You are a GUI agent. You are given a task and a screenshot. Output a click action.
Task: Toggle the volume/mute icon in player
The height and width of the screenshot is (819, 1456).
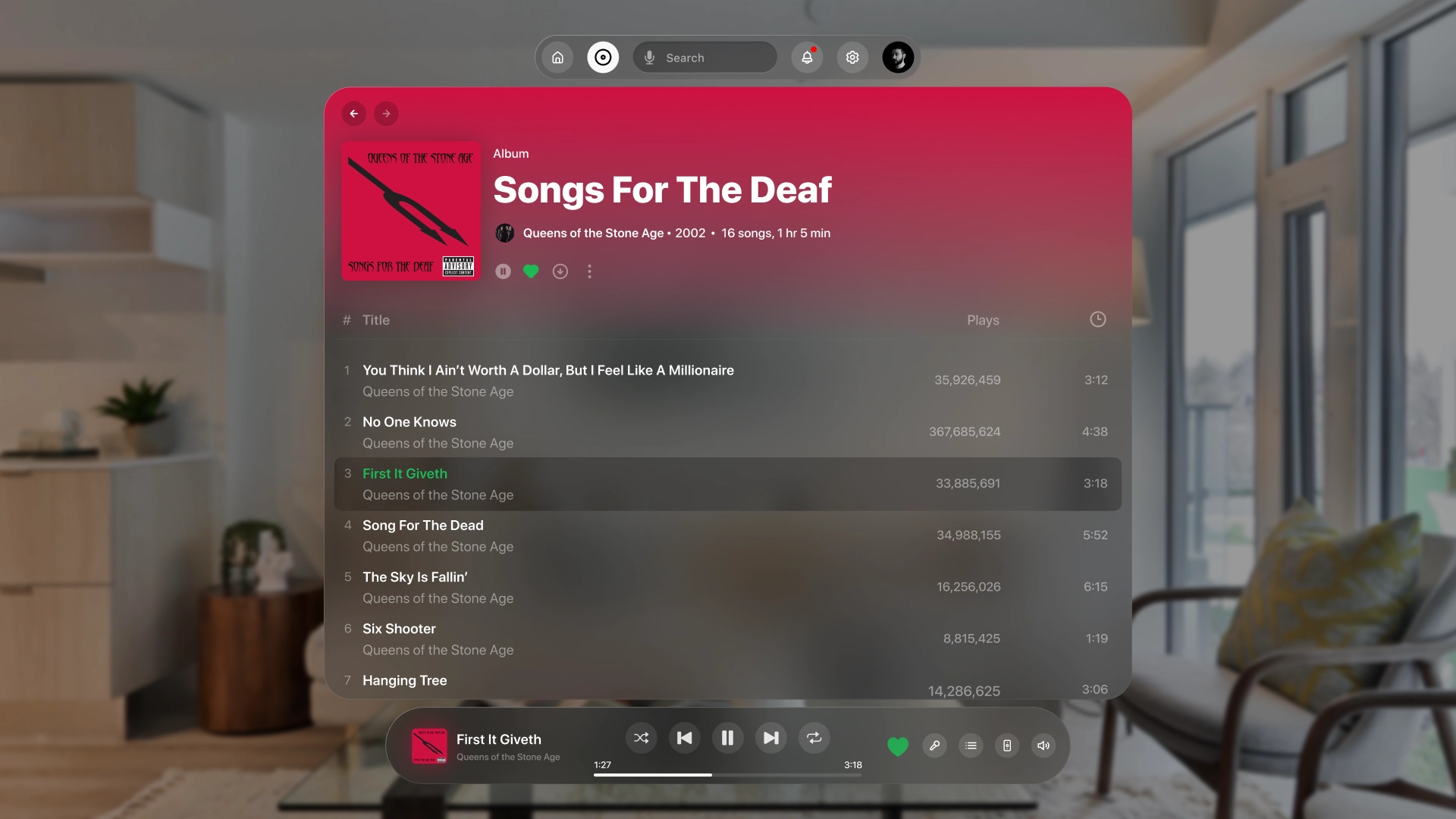[x=1043, y=745]
